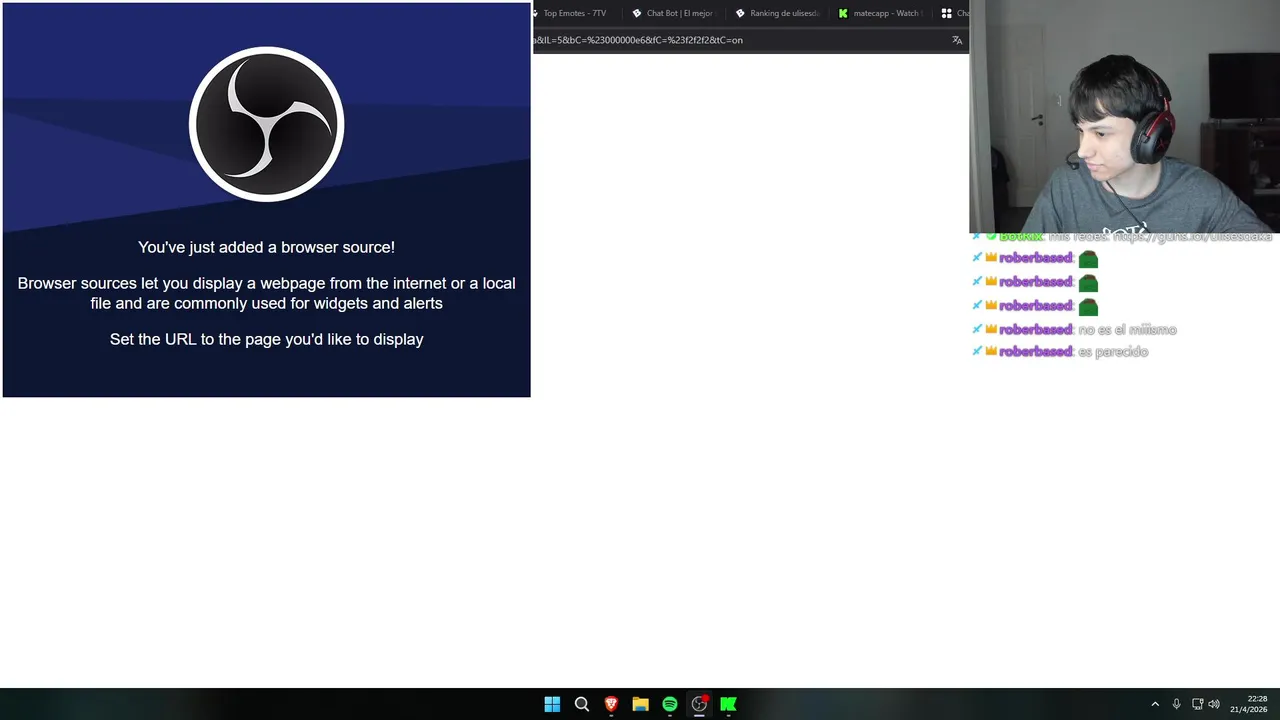The height and width of the screenshot is (720, 1280).
Task: Switch to matecapp - Watch tab
Action: point(880,14)
